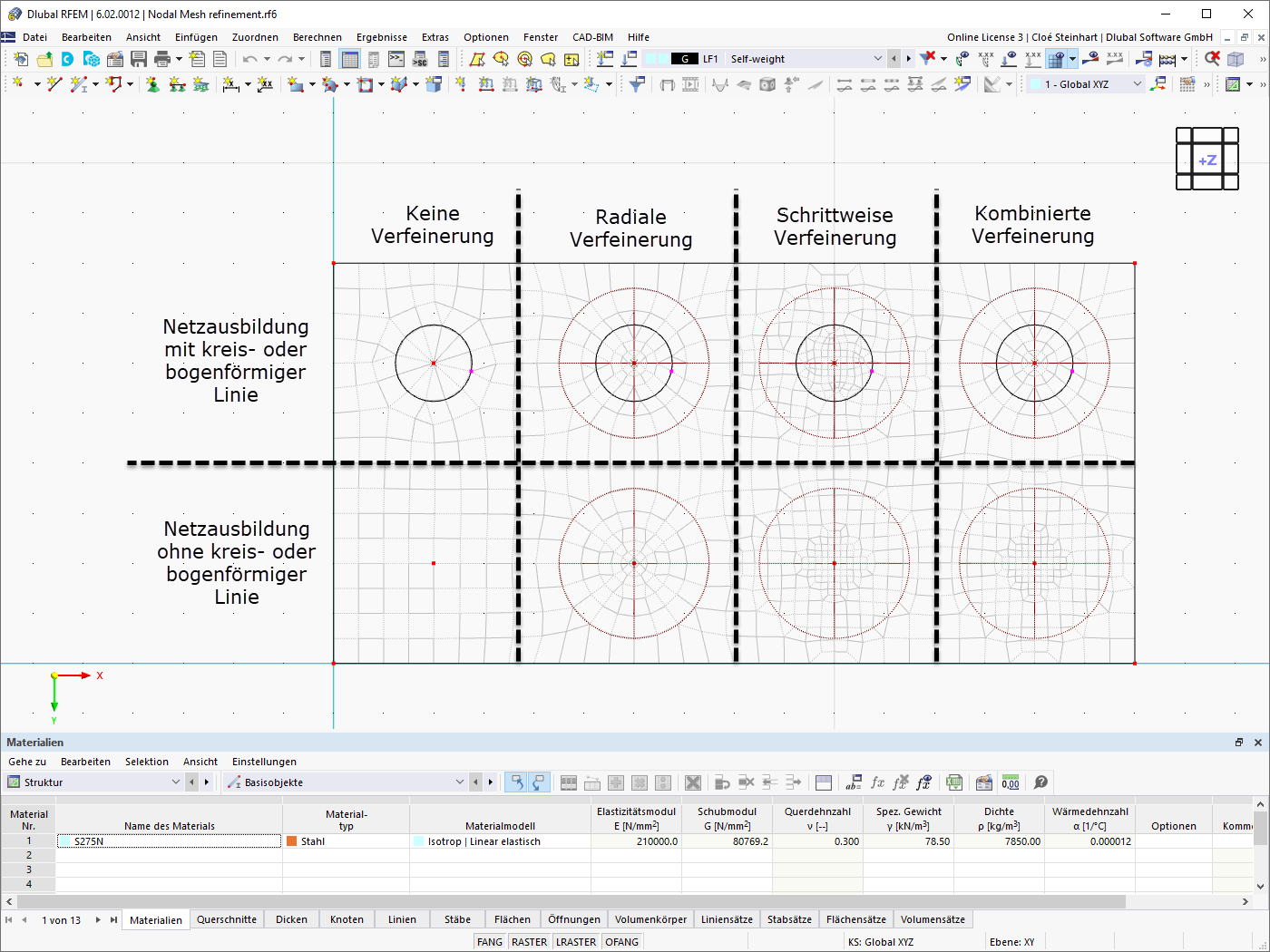The height and width of the screenshot is (952, 1270).
Task: Toggle the OFANG object snap button
Action: tap(621, 942)
